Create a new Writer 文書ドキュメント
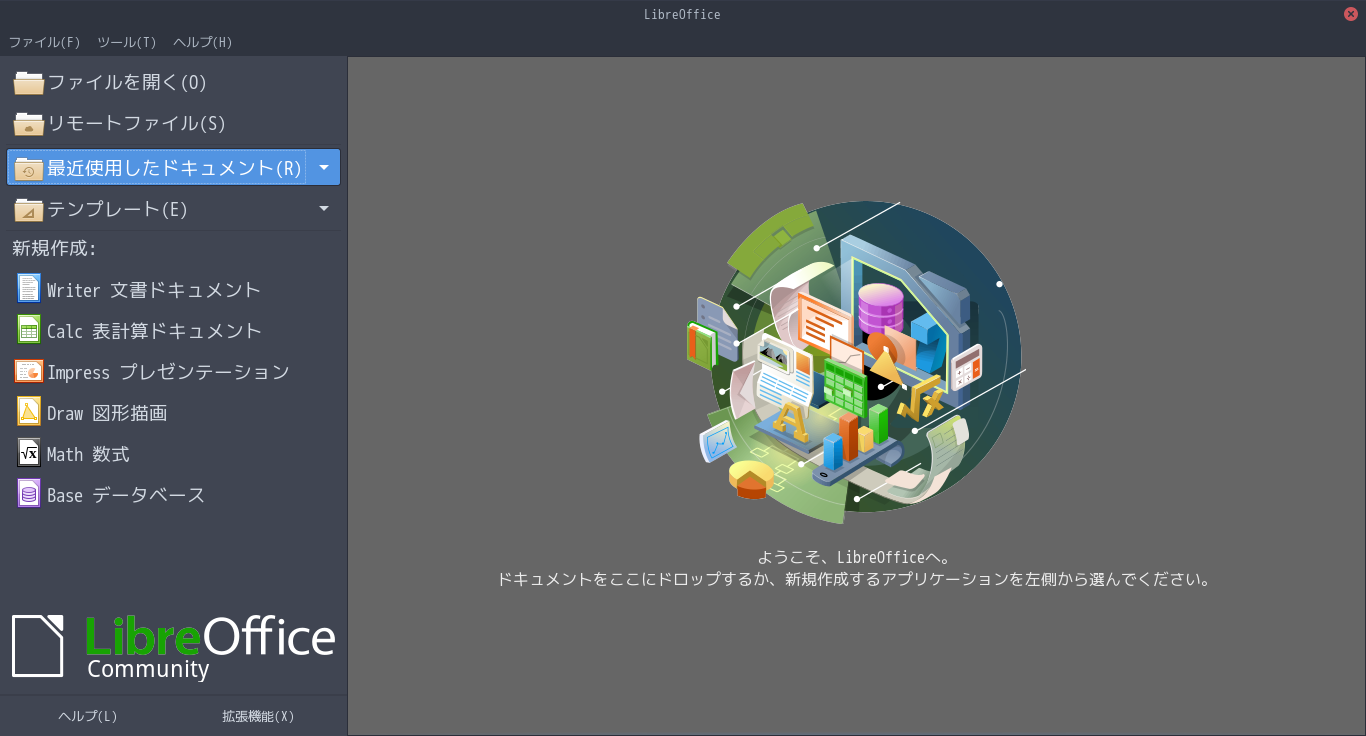Screen dimensions: 1366x736 click(174, 289)
